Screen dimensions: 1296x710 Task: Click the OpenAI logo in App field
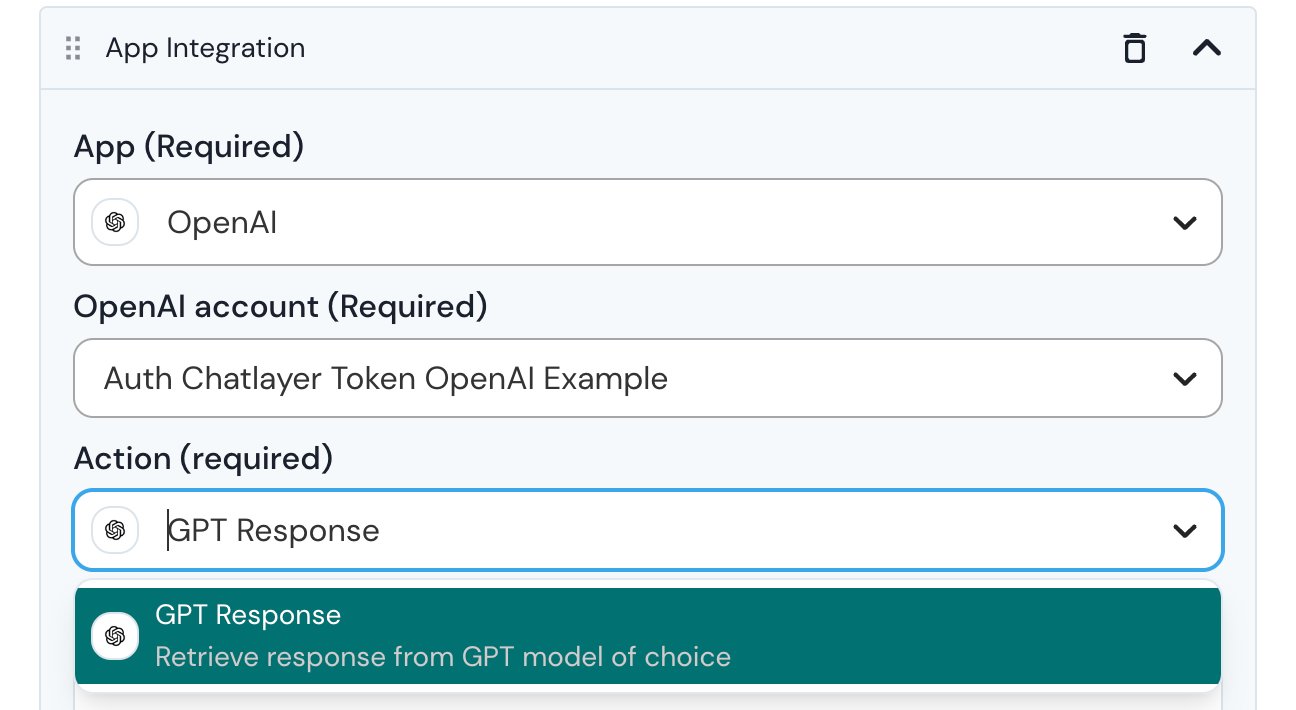click(x=115, y=222)
